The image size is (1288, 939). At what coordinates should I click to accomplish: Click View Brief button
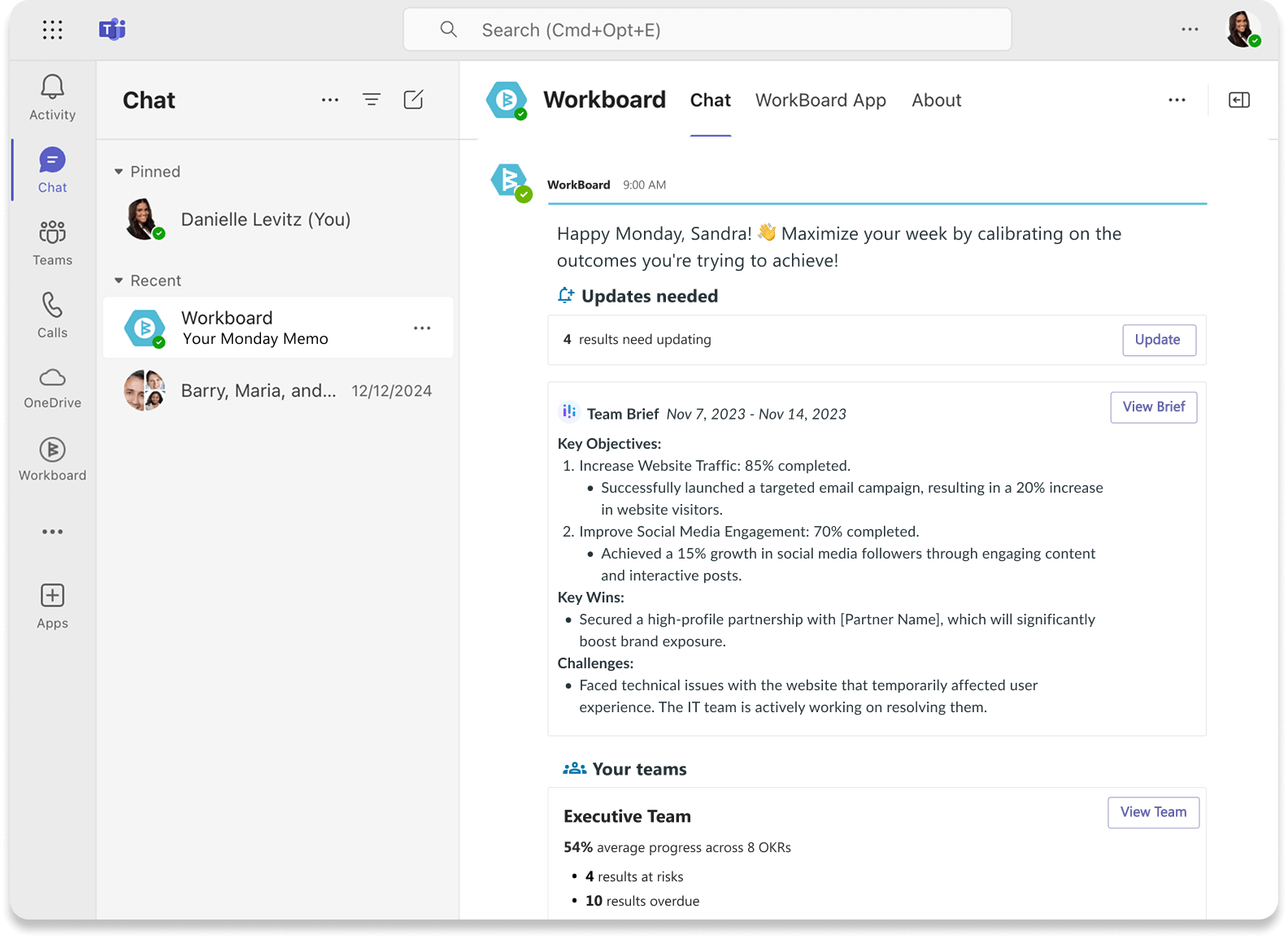(x=1153, y=407)
